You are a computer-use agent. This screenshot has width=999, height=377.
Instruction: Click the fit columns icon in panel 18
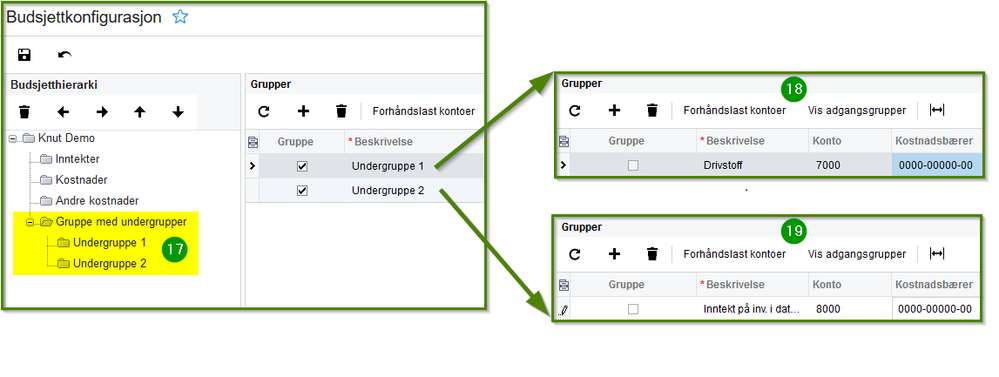(x=937, y=110)
